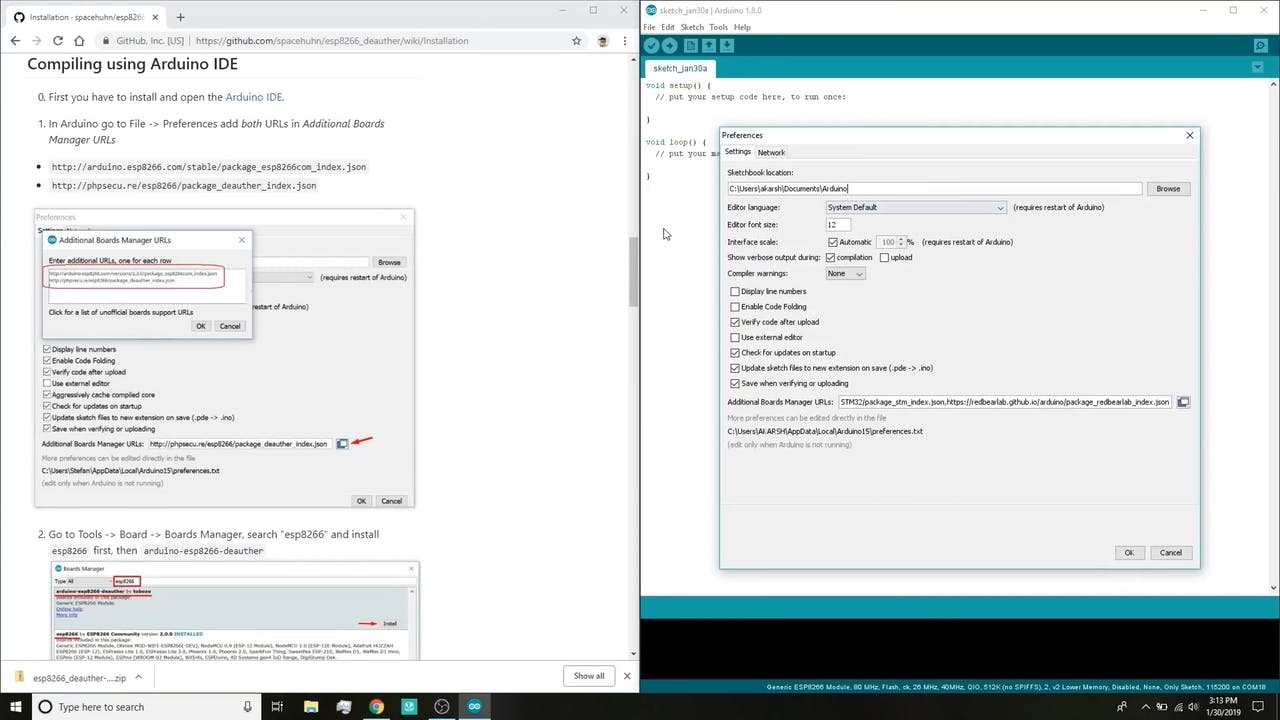1280x720 pixels.
Task: Open the Serial Monitor magnifier icon
Action: point(1261,46)
